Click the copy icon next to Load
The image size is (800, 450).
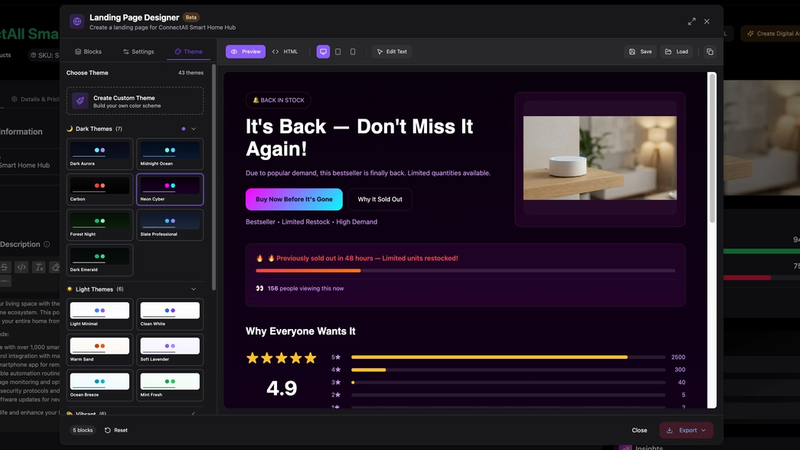point(710,52)
